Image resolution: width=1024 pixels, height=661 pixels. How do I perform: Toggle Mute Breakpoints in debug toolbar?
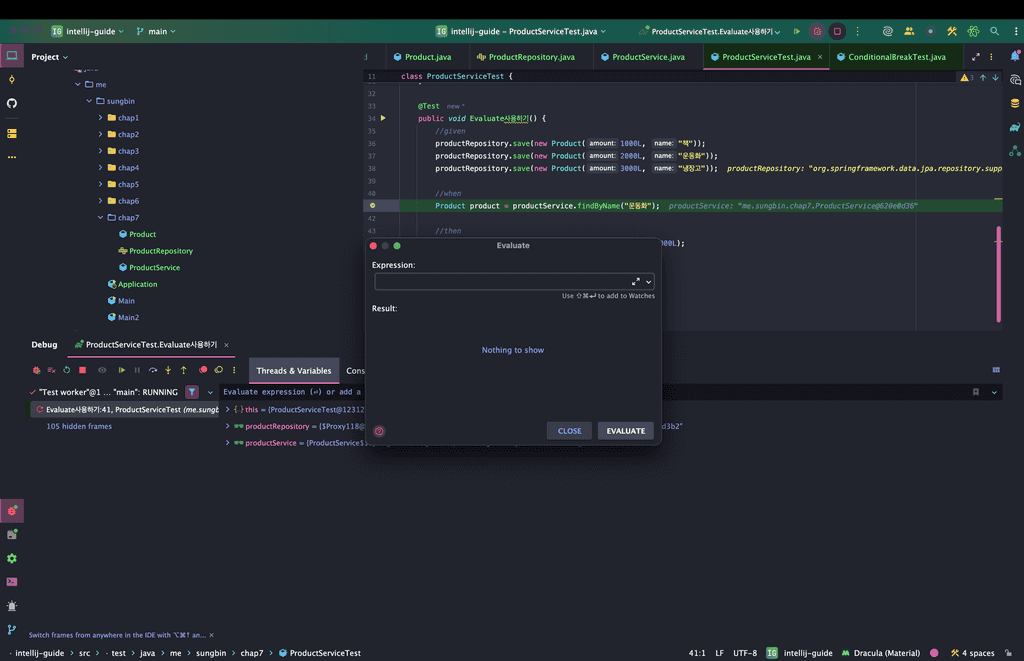click(x=218, y=370)
